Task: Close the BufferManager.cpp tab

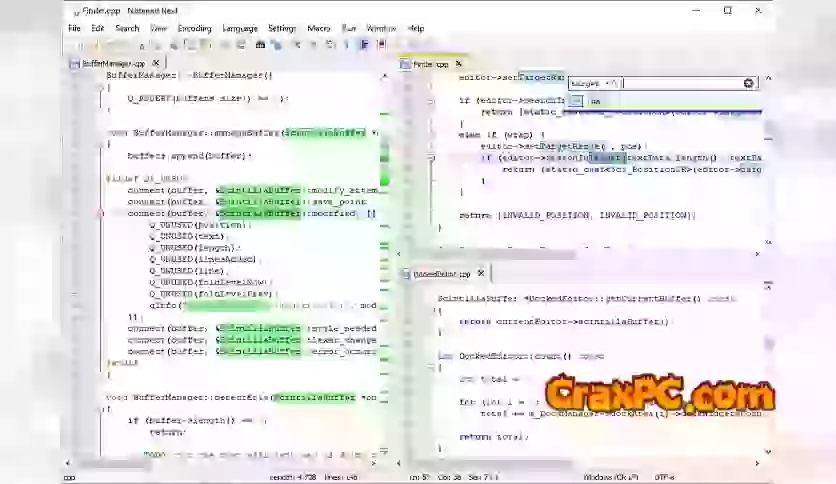Action: click(154, 63)
